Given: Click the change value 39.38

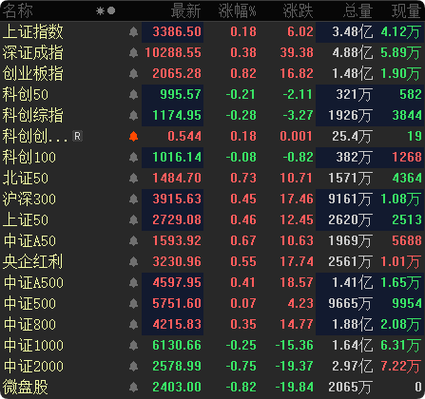Looking at the screenshot, I should point(297,53).
